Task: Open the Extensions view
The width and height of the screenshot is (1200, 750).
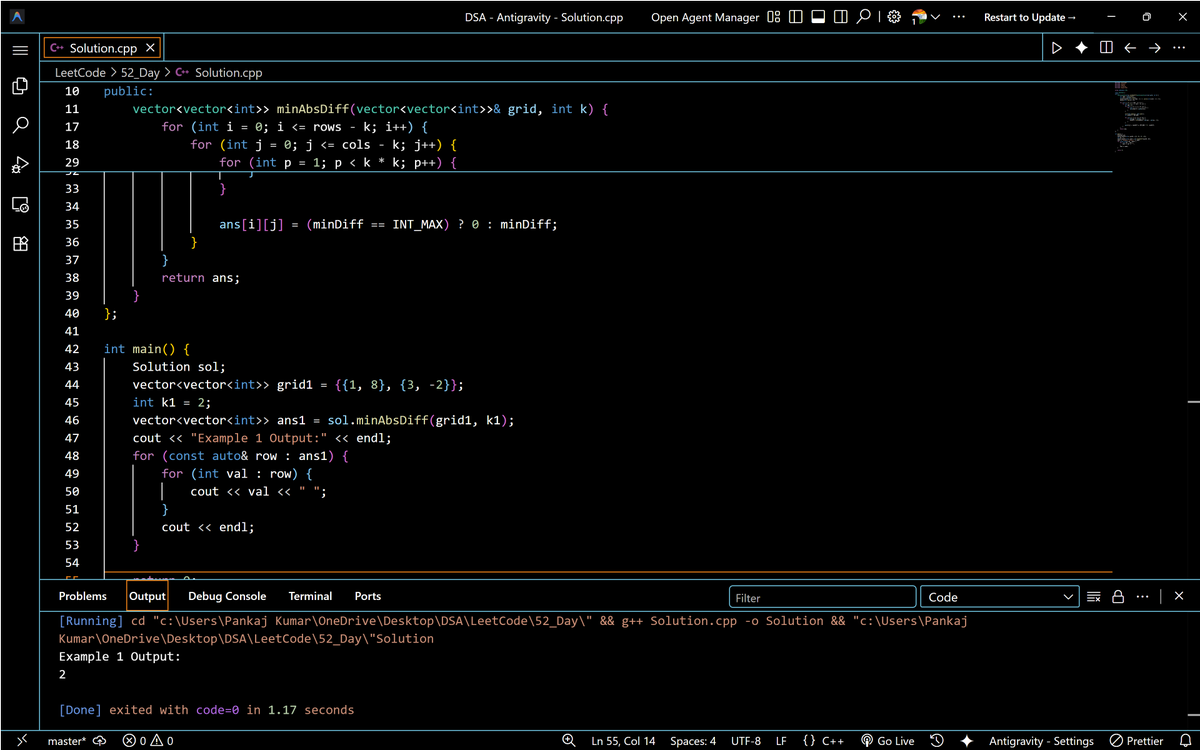Action: (20, 243)
